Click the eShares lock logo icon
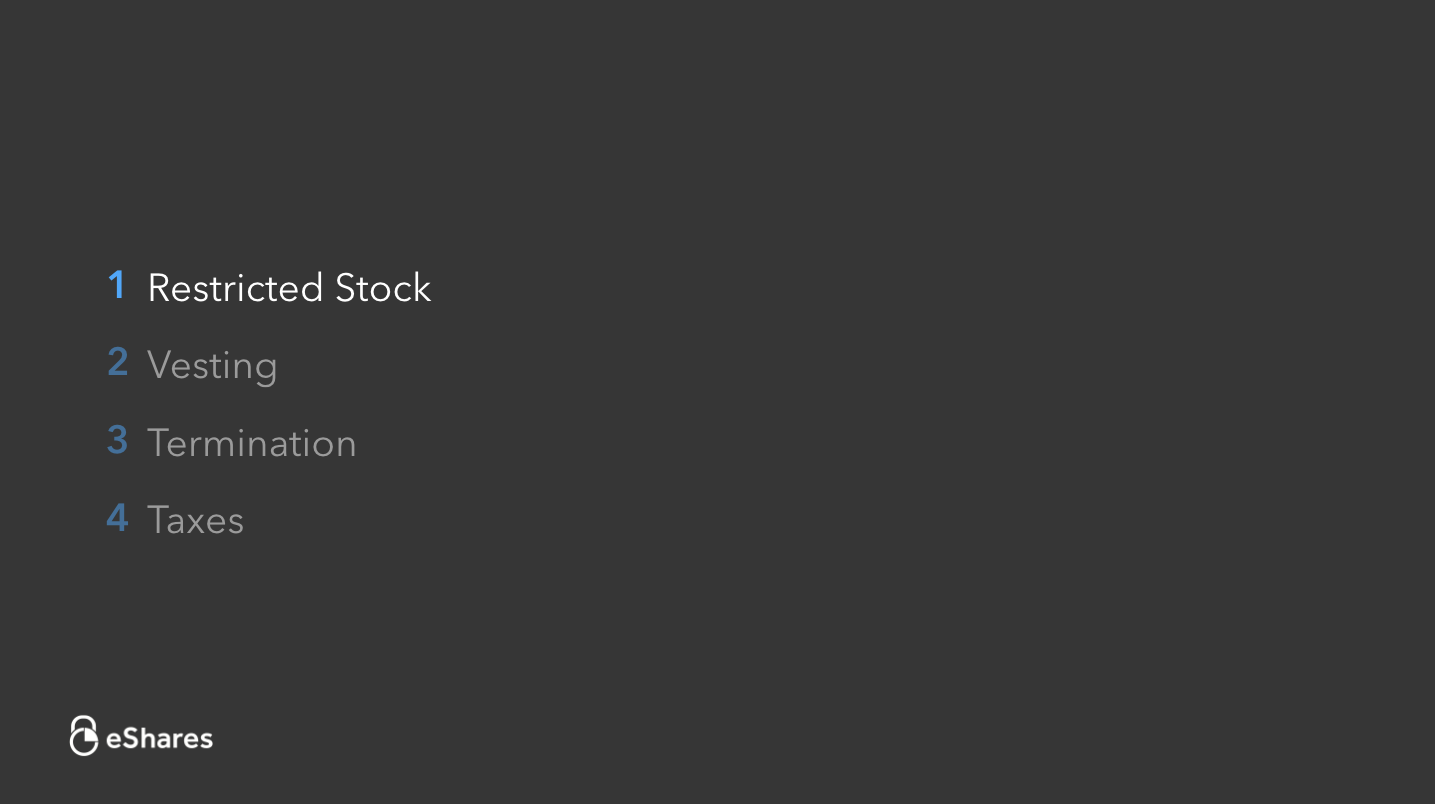The image size is (1435, 804). tap(83, 736)
